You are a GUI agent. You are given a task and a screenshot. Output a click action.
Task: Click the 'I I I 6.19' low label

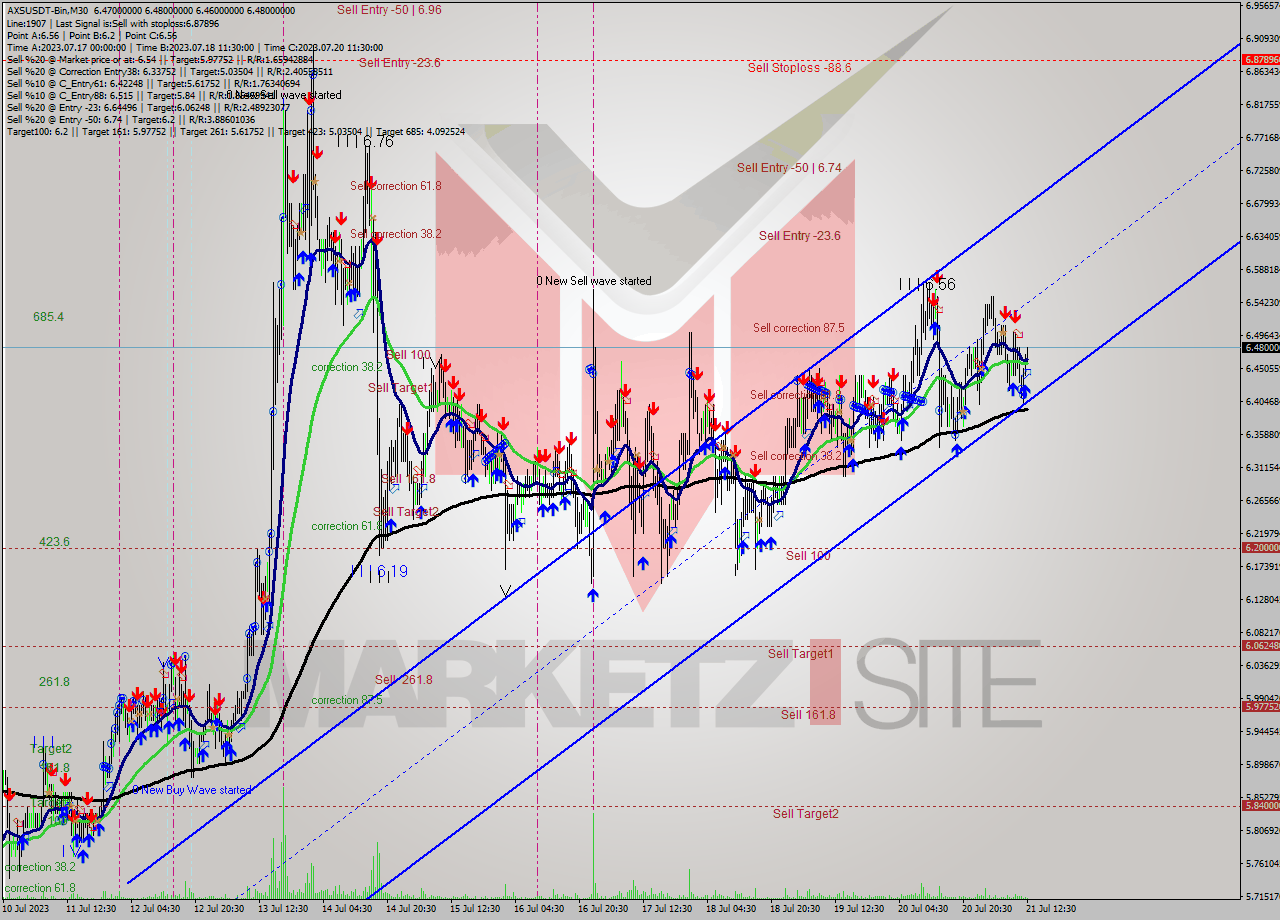click(379, 572)
